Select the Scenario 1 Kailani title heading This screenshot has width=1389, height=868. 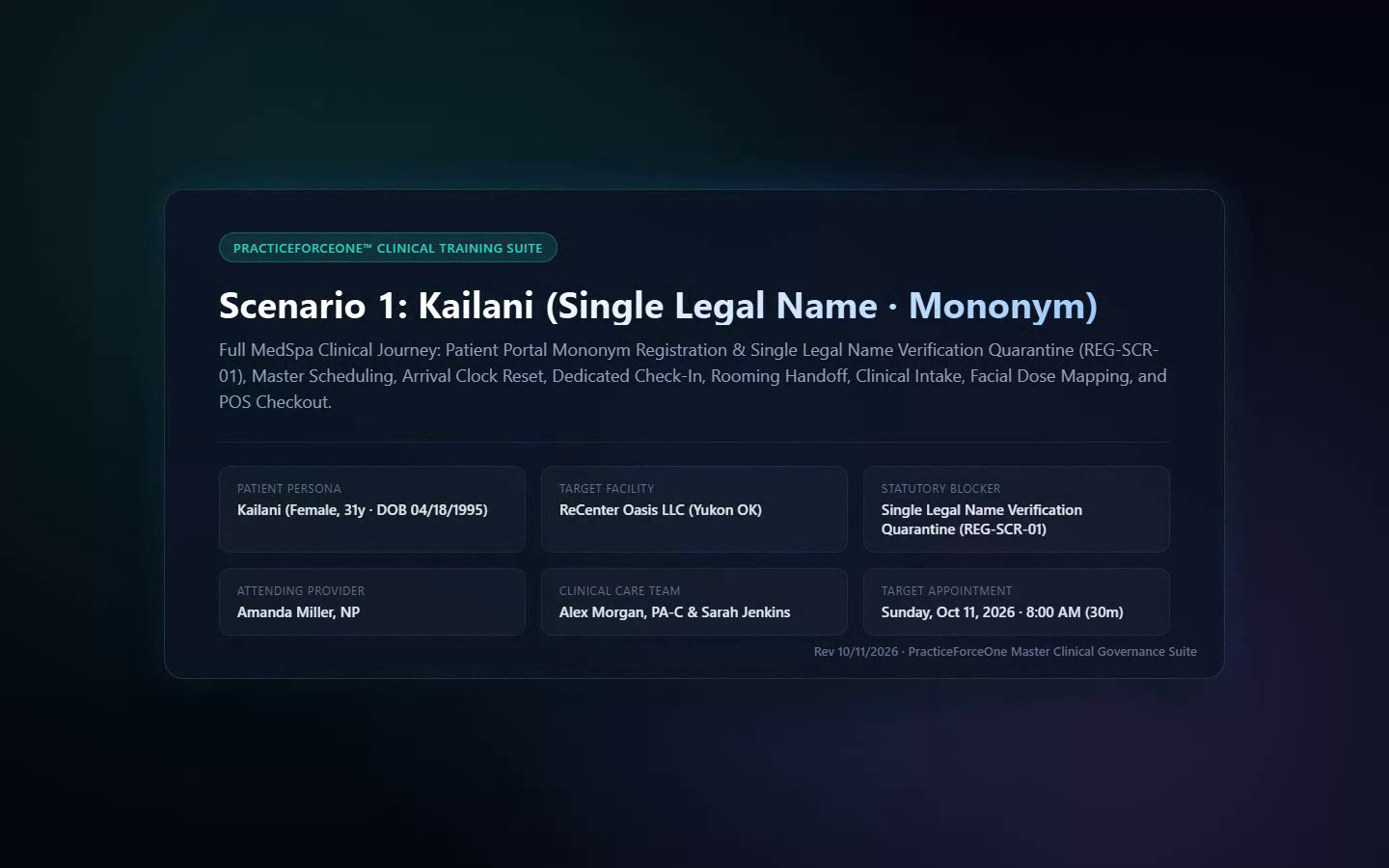click(658, 306)
